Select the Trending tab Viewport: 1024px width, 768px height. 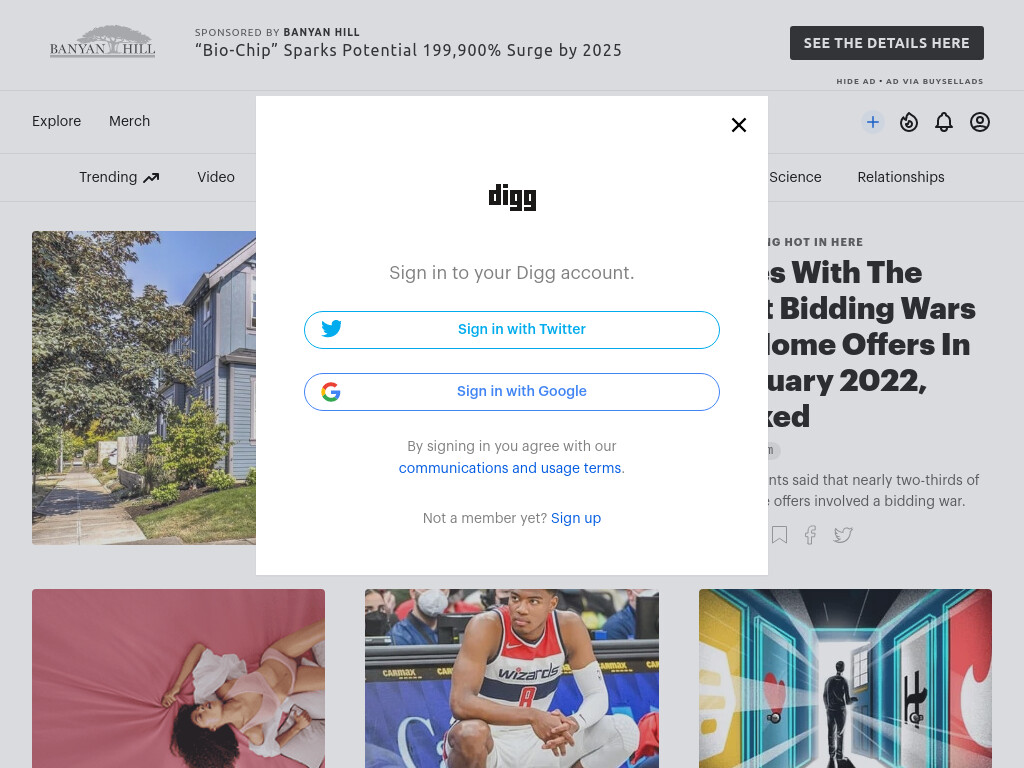click(x=119, y=178)
